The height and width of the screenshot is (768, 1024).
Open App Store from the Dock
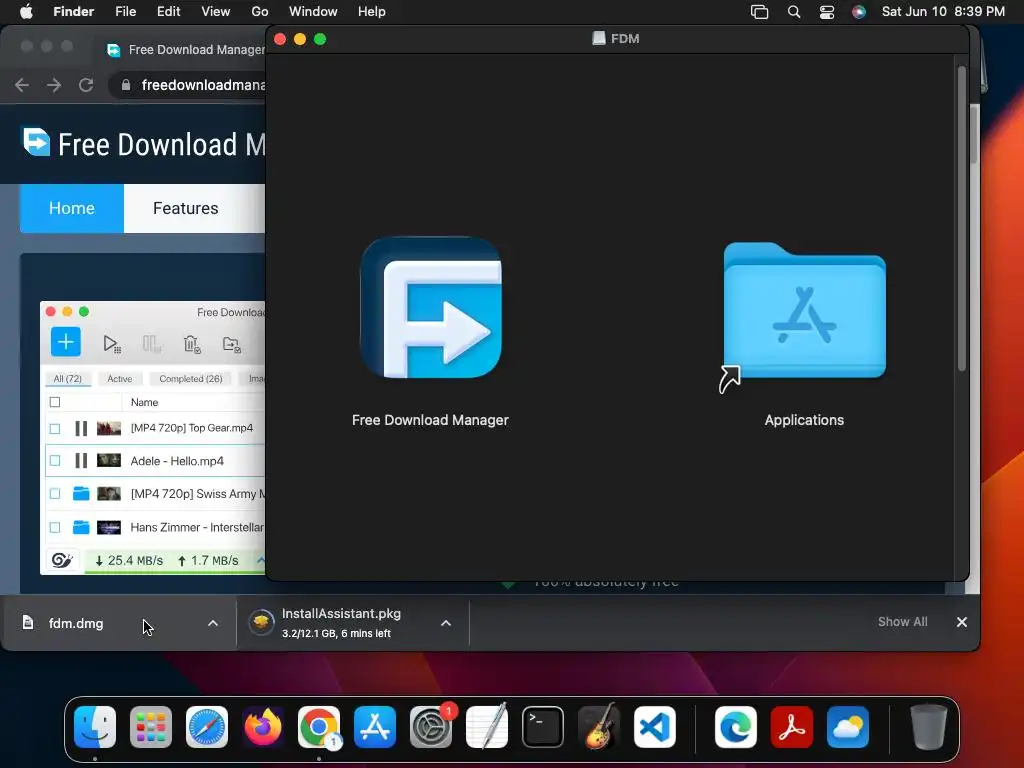tap(375, 727)
